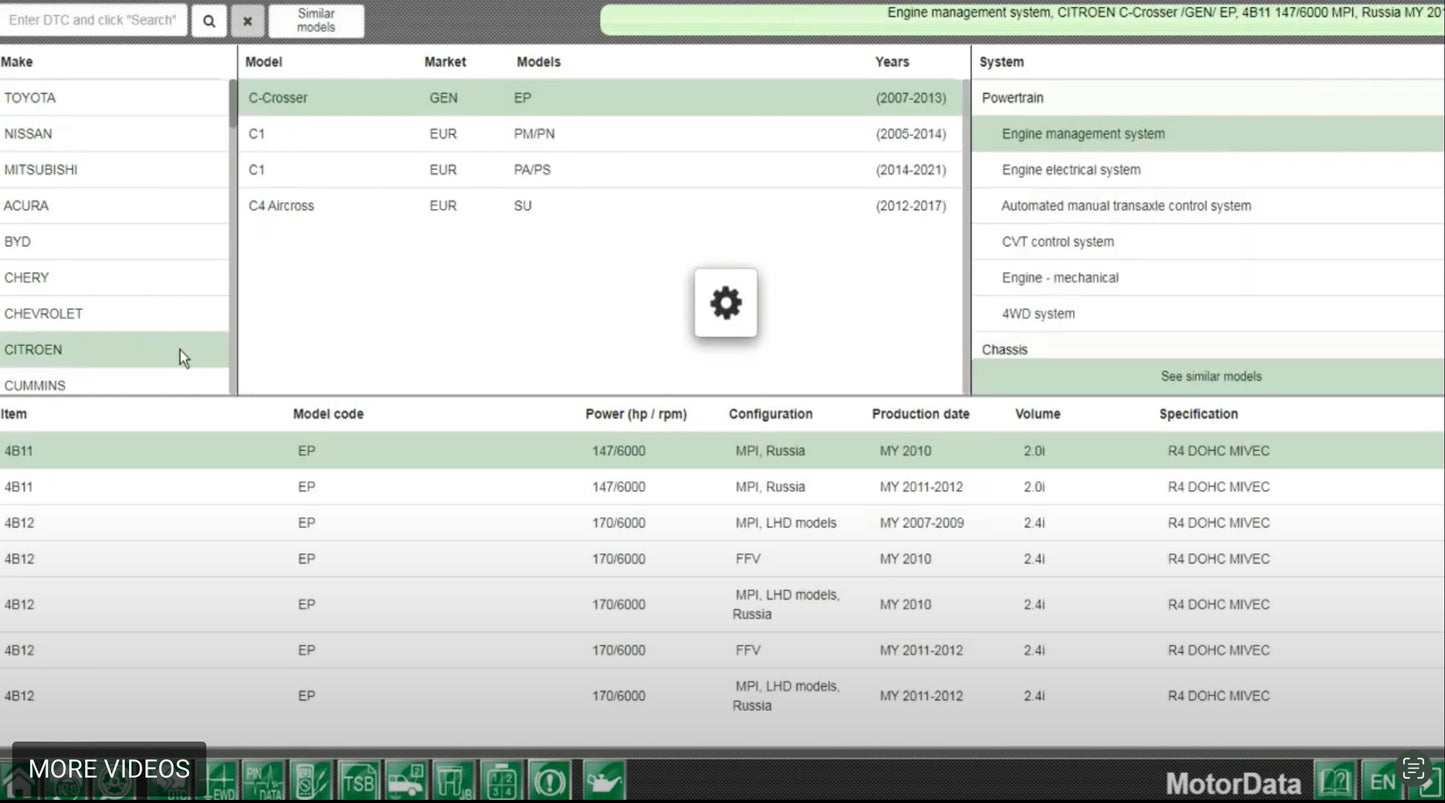Open the JB fuse box icon

[x=453, y=781]
